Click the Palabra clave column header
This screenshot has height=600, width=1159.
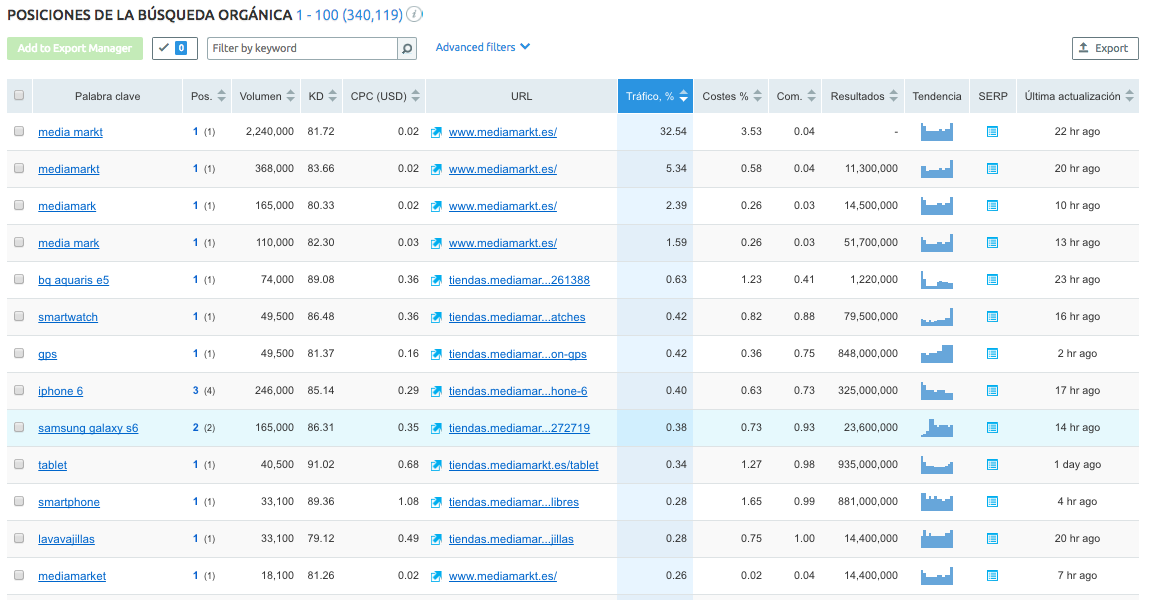pyautogui.click(x=107, y=96)
